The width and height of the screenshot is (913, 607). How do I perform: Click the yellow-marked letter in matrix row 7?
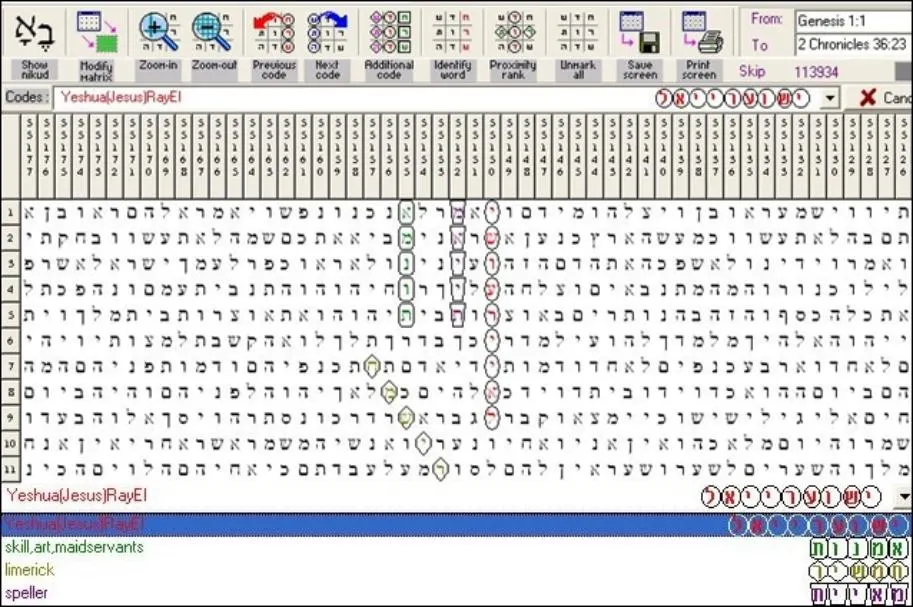coord(371,366)
